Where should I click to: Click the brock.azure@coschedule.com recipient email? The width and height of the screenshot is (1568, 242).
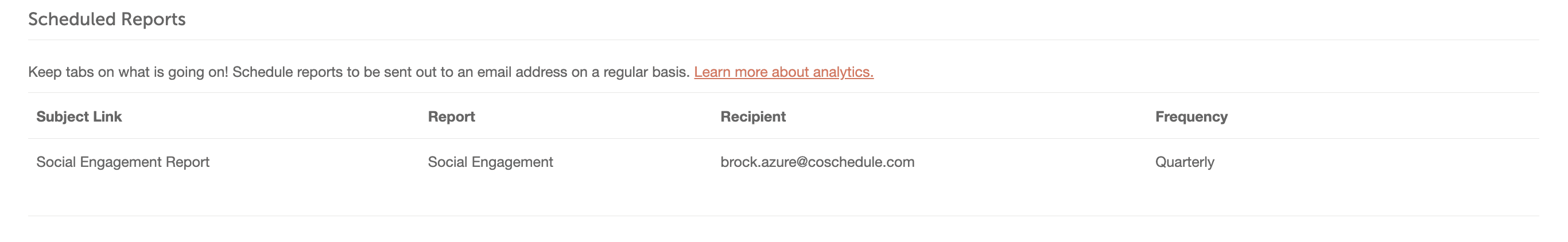(x=817, y=162)
